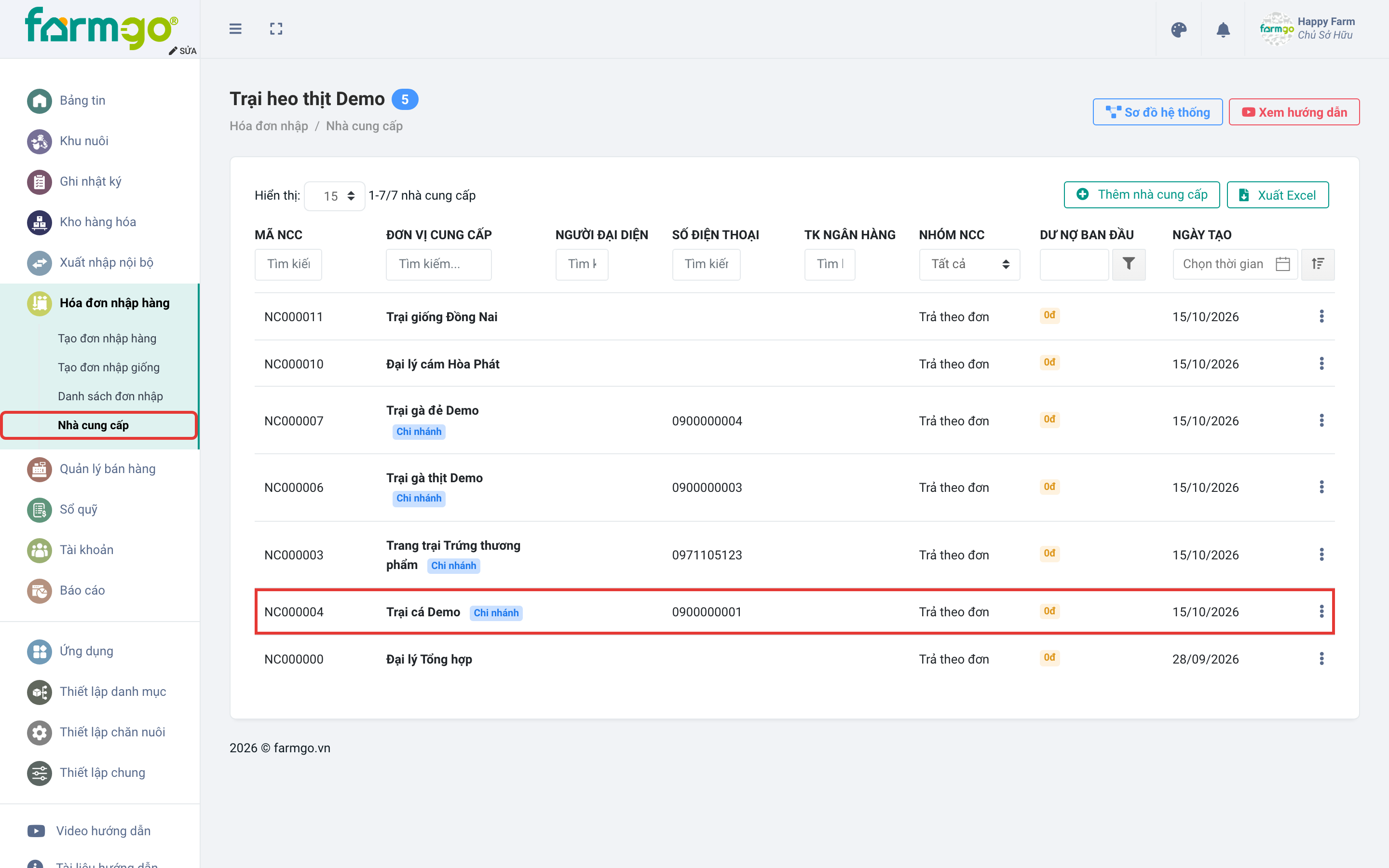Screen dimensions: 1389x868
Task: Click the Quản lý bán hàng register icon
Action: [x=39, y=469]
